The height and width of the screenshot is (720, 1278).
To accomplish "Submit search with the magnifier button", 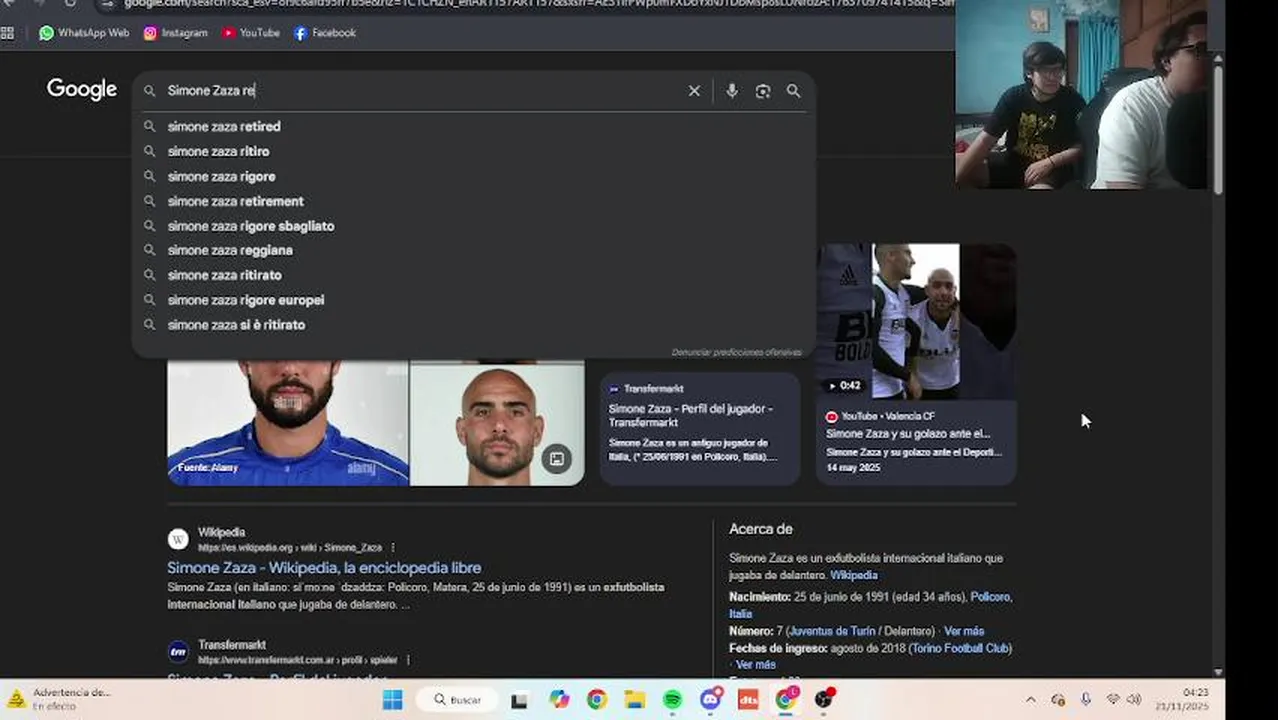I will [793, 91].
